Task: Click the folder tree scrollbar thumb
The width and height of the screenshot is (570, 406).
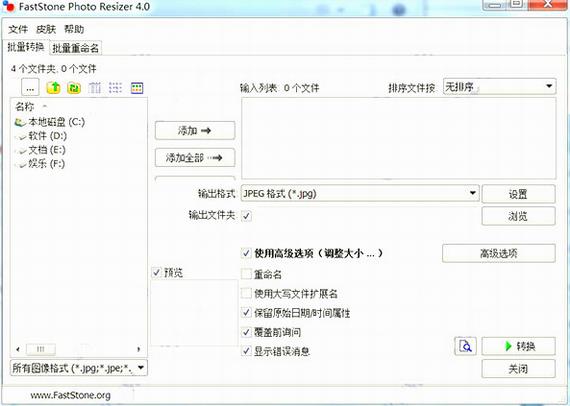Action: point(41,349)
